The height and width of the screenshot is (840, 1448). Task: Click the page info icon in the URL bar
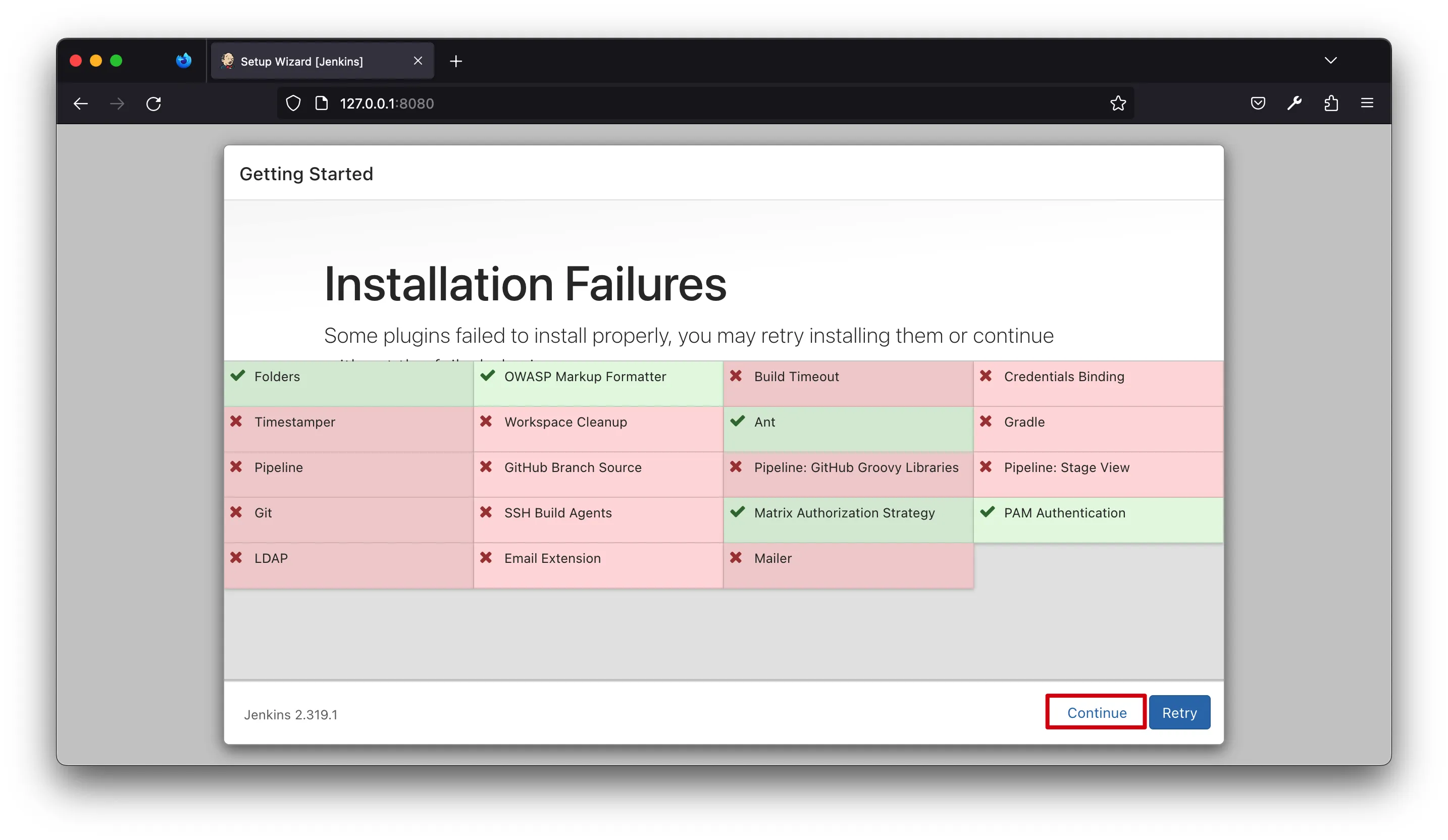(322, 103)
